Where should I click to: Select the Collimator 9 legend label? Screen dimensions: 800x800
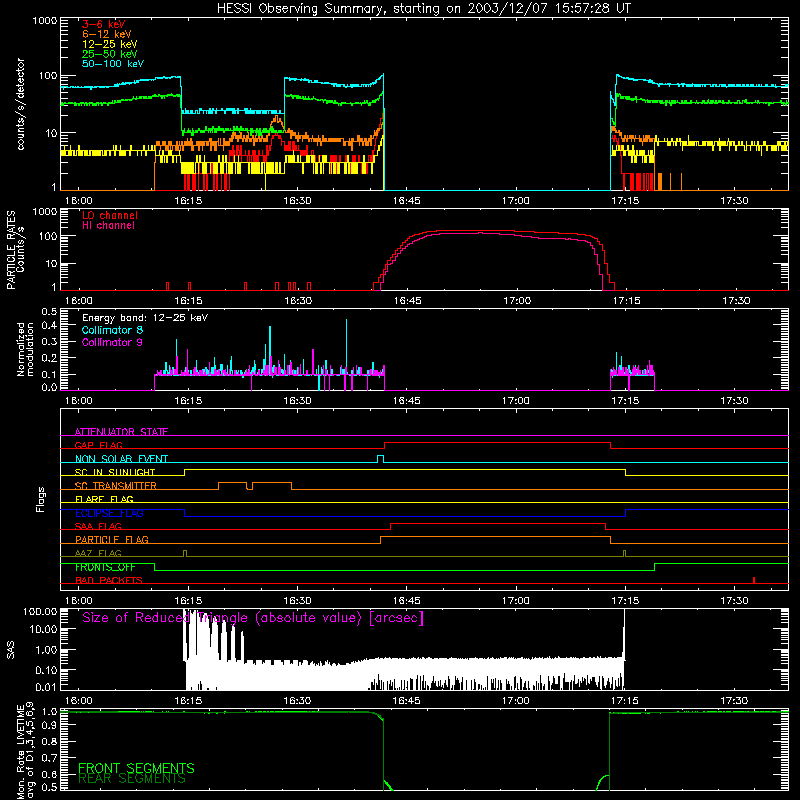pyautogui.click(x=112, y=342)
